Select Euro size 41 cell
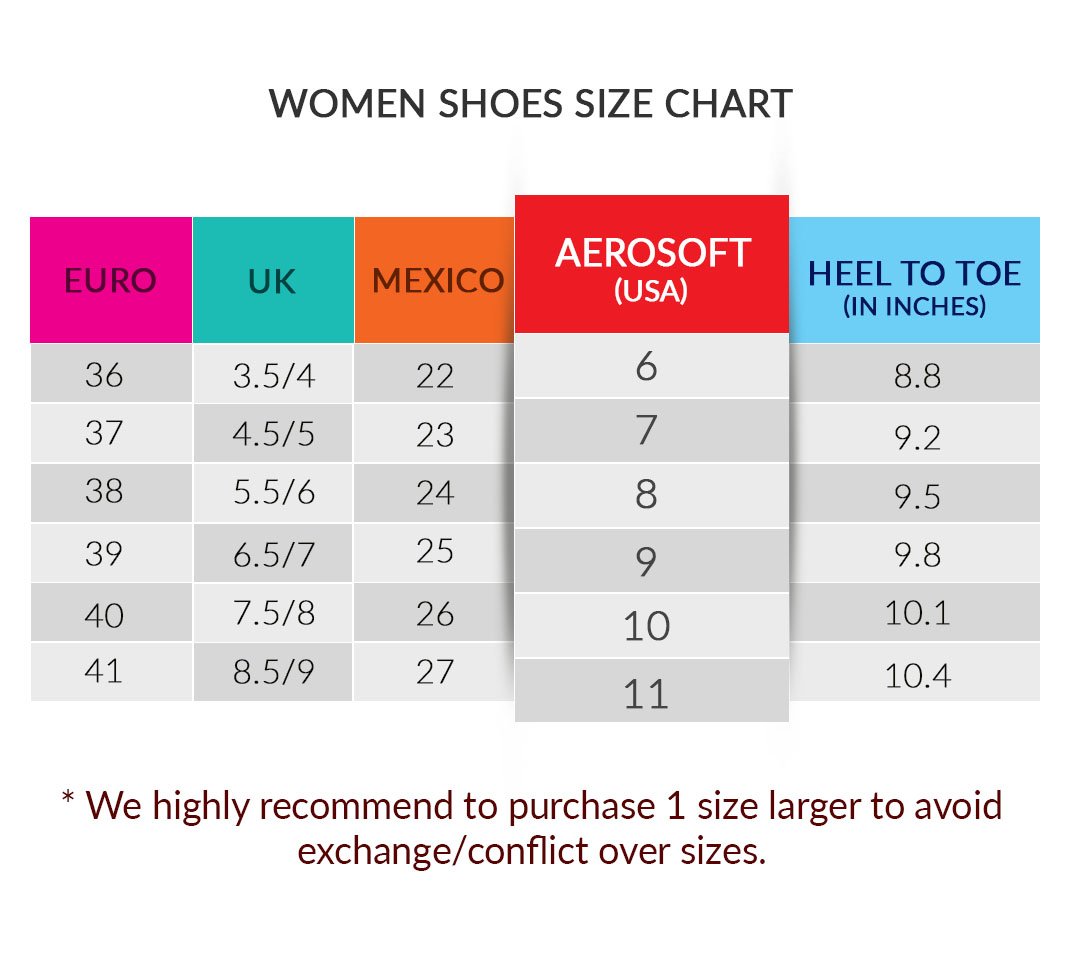This screenshot has width=1068, height=959. point(105,670)
